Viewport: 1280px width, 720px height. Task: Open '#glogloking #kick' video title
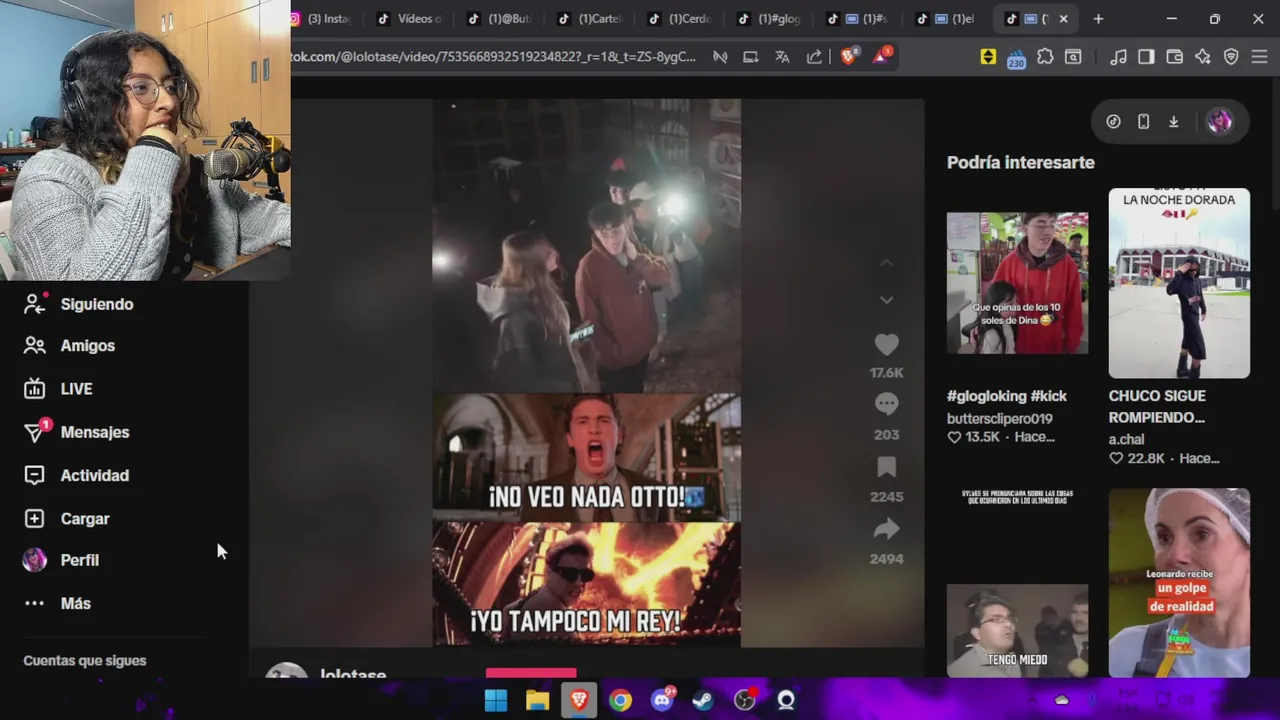[x=1007, y=396]
